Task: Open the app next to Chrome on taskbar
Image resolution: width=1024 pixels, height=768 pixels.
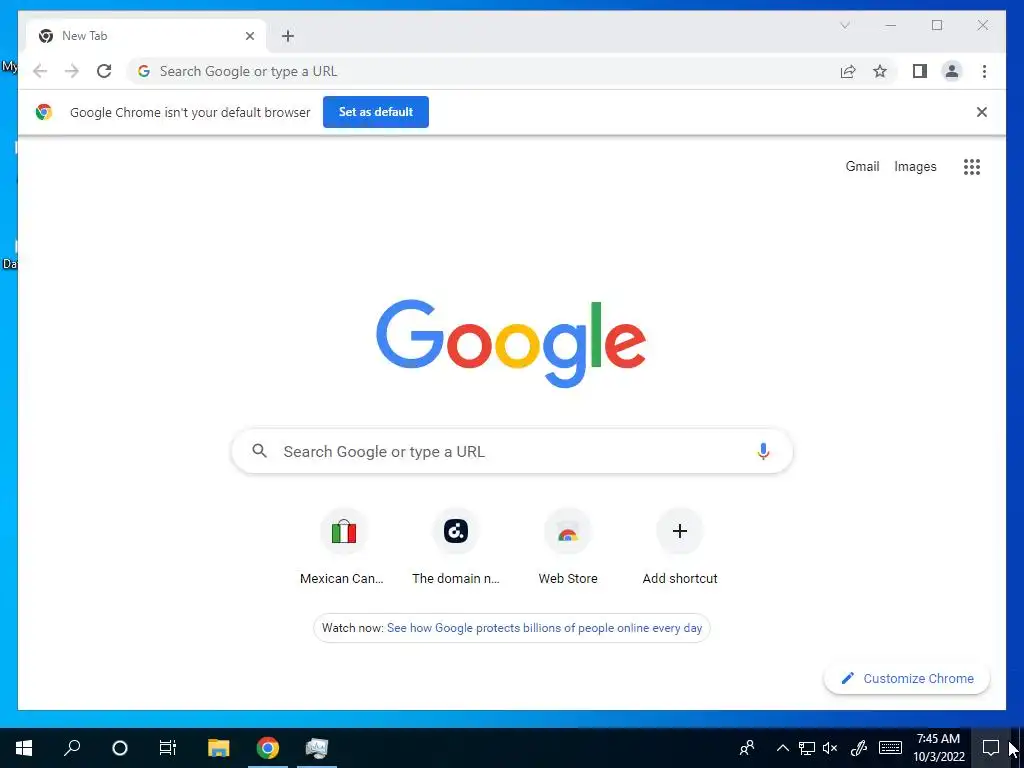Action: (x=317, y=748)
